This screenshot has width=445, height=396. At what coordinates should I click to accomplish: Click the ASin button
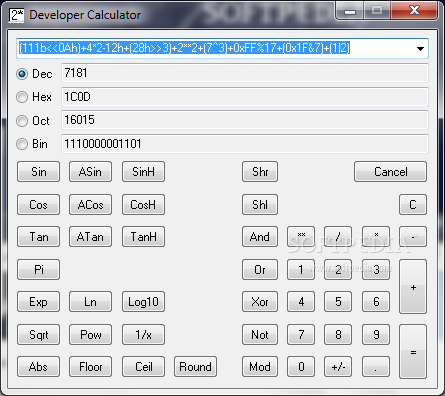pos(90,172)
